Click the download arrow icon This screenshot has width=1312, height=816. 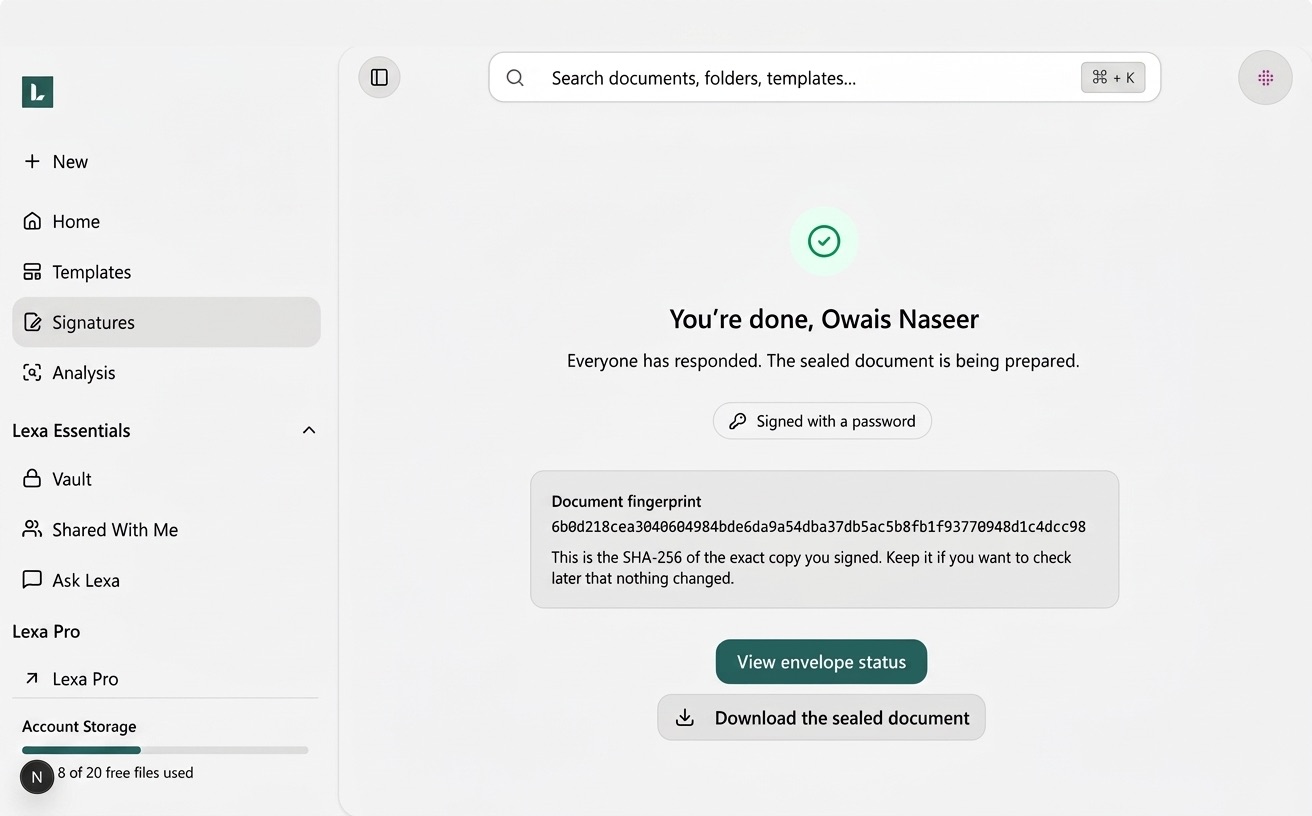click(x=685, y=718)
